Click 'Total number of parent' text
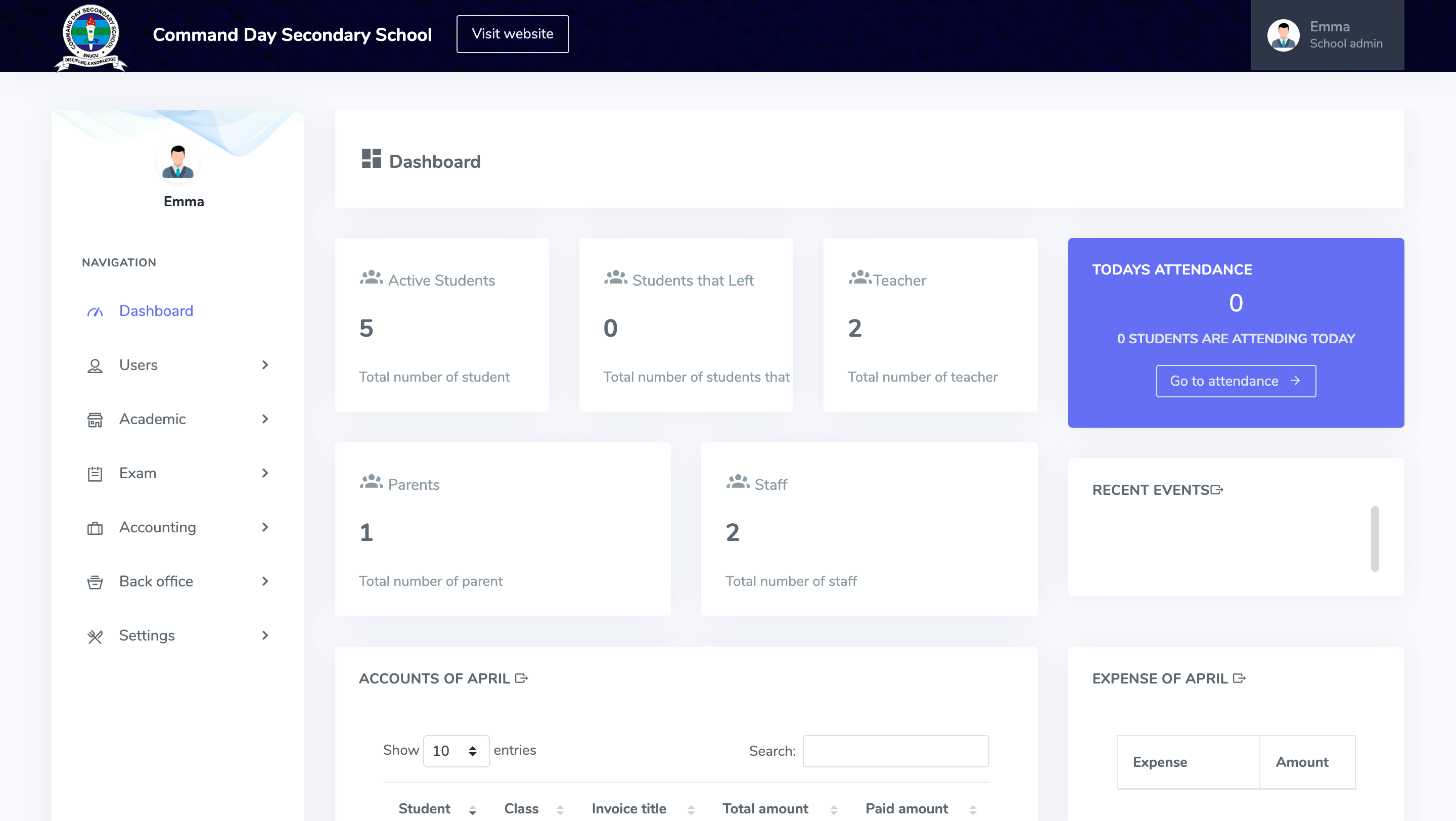Image resolution: width=1456 pixels, height=821 pixels. (431, 581)
